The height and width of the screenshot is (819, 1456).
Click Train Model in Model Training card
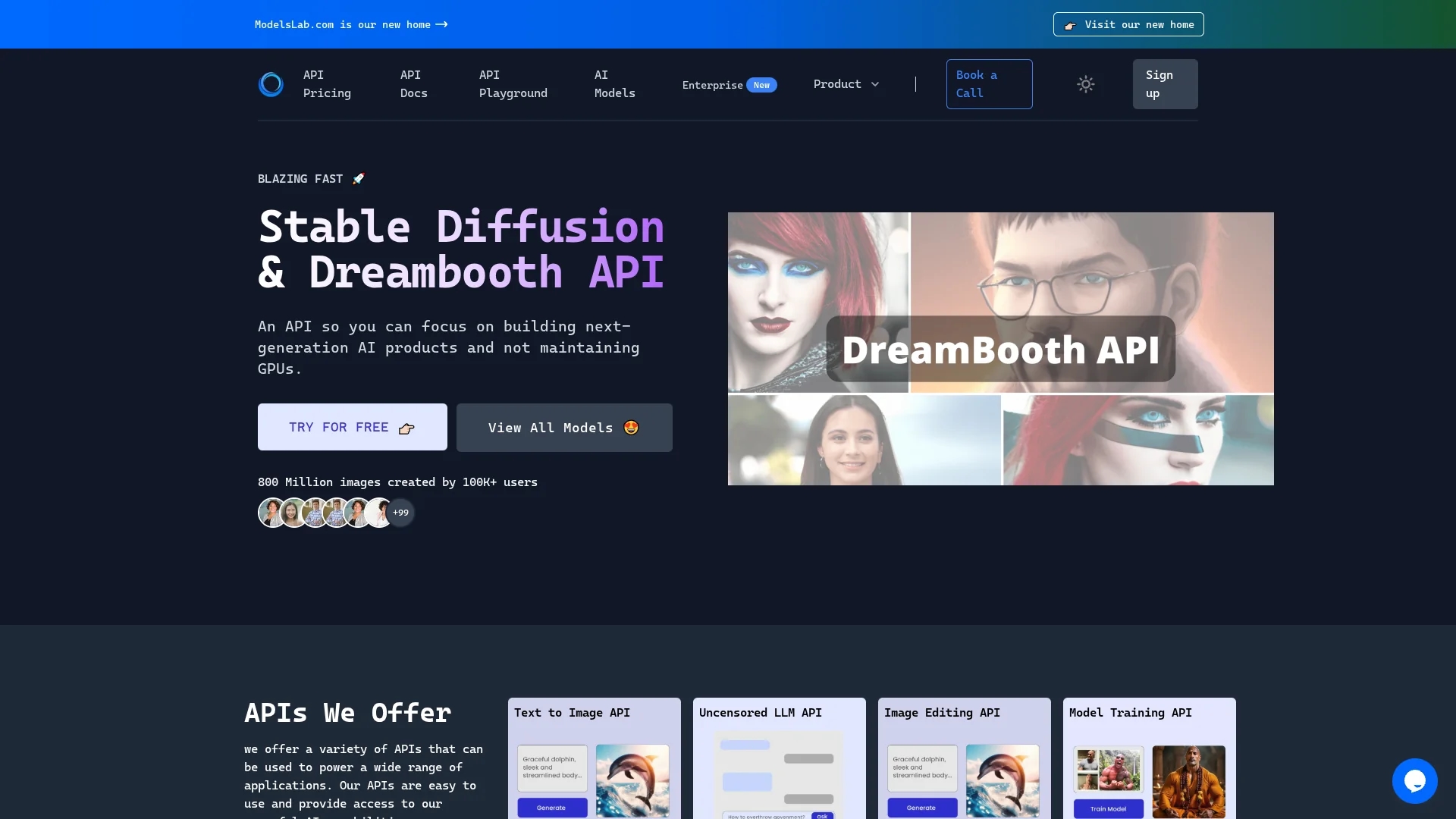pos(1108,809)
